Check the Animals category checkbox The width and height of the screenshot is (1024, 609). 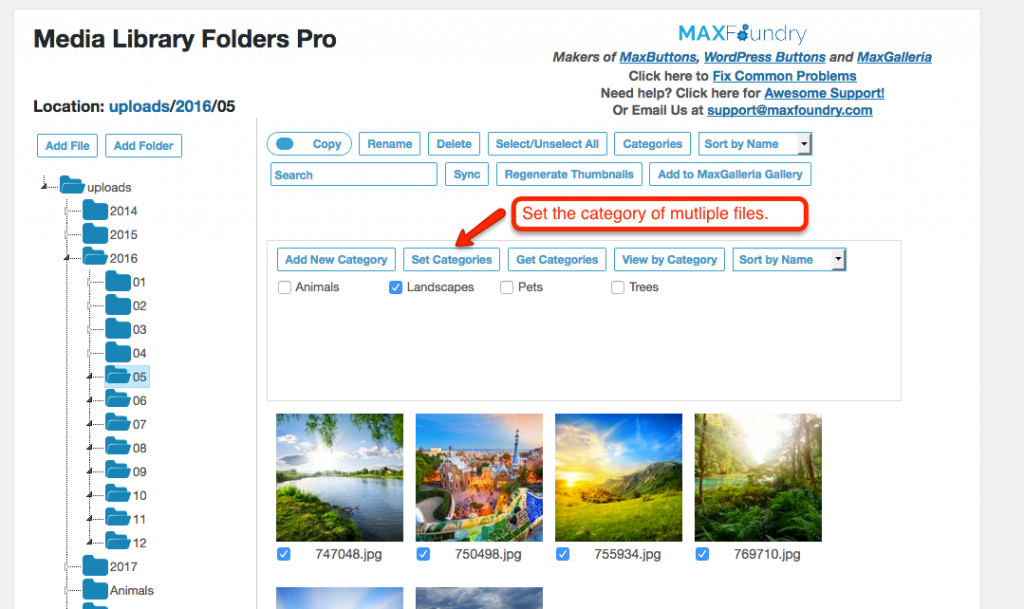[x=285, y=287]
